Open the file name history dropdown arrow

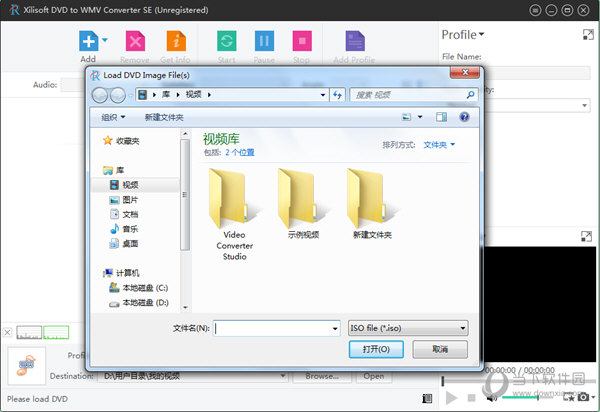(335, 328)
